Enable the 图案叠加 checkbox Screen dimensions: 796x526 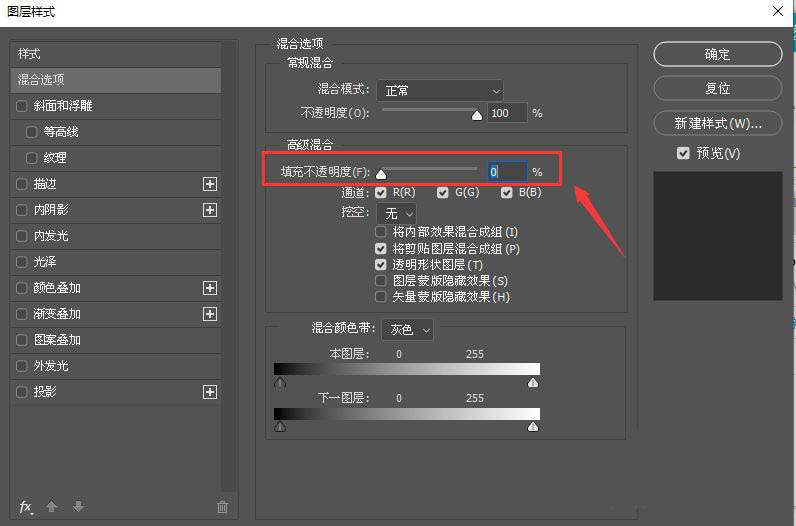[x=22, y=340]
